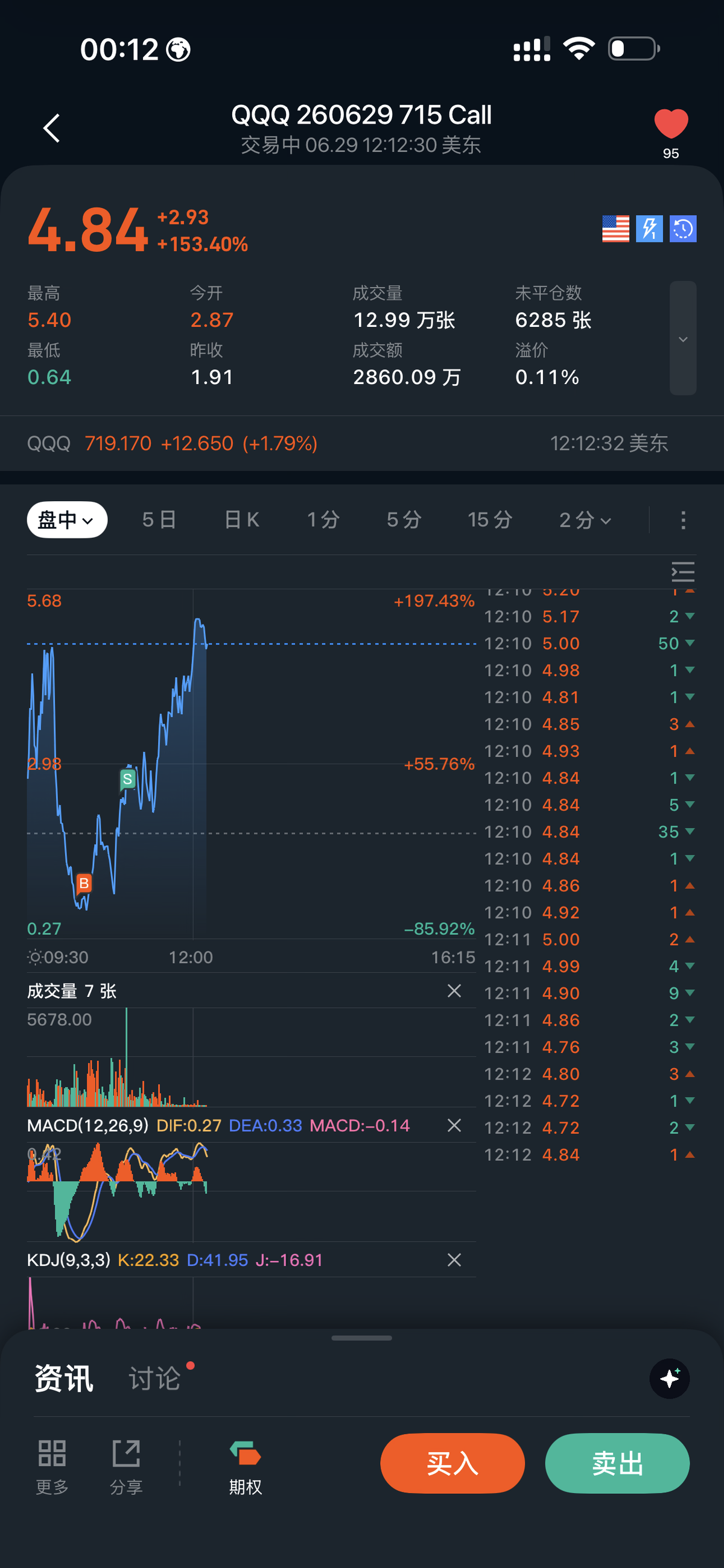Tap the B buy marker on chart

(x=84, y=884)
